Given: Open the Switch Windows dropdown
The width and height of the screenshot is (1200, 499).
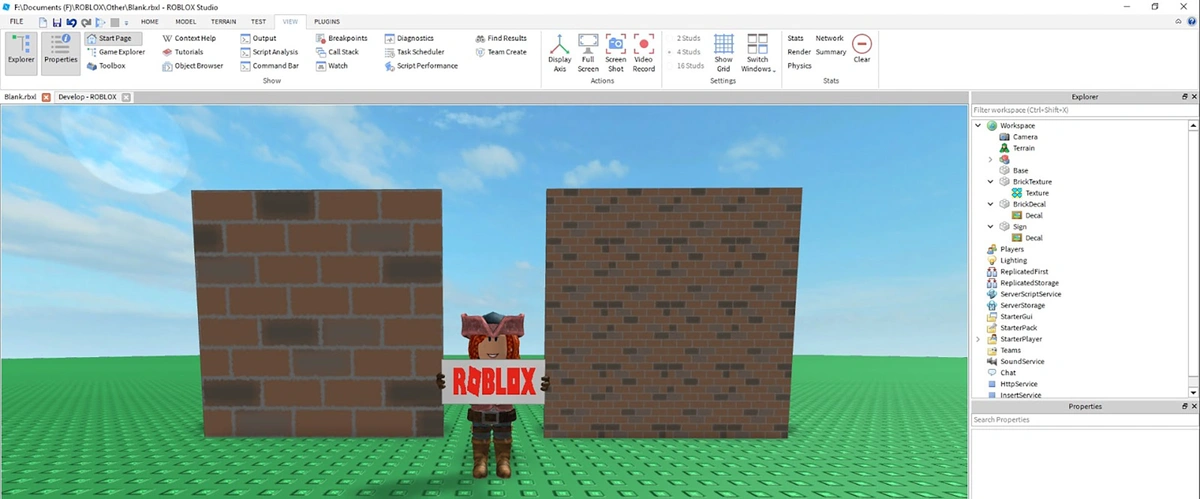Looking at the screenshot, I should [x=758, y=53].
